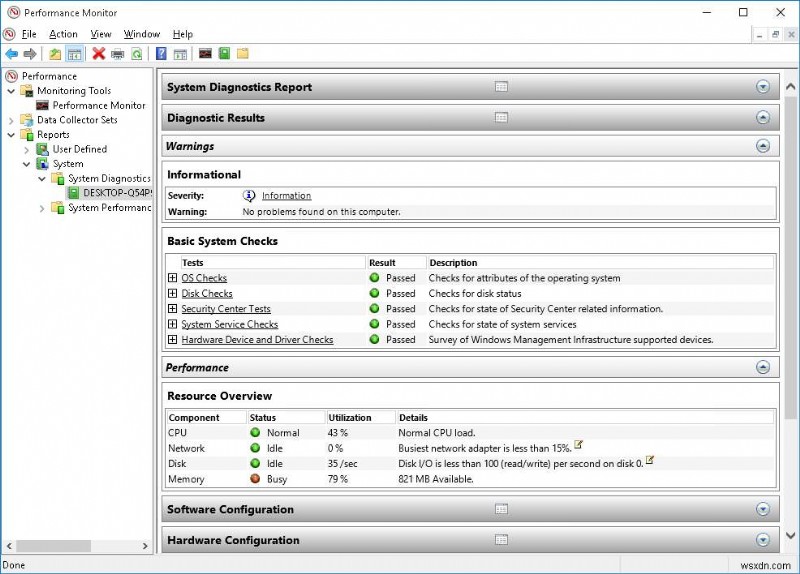The image size is (800, 574).
Task: Click the Refresh toolbar icon
Action: [135, 53]
